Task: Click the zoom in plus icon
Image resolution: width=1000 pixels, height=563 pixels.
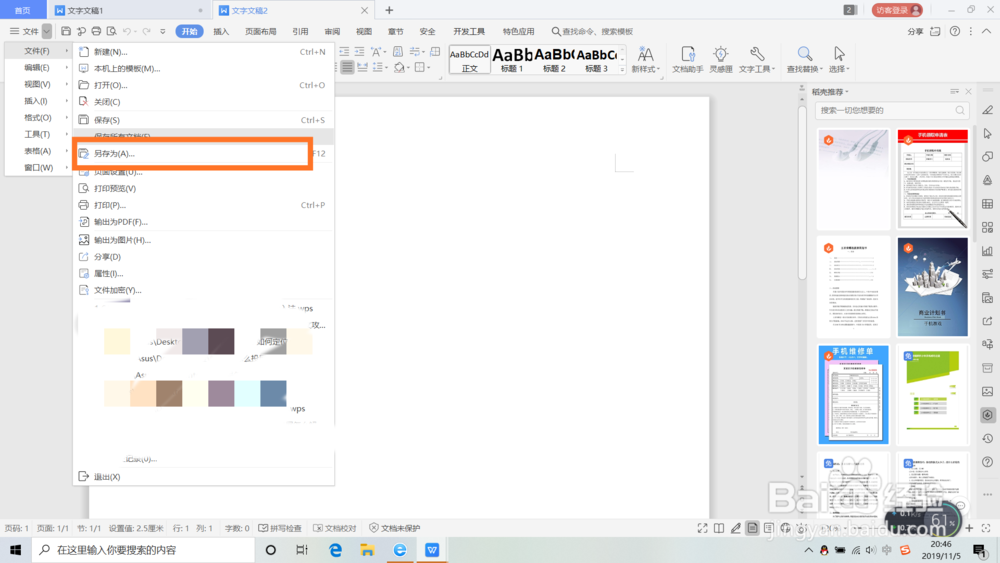Action: pos(969,528)
